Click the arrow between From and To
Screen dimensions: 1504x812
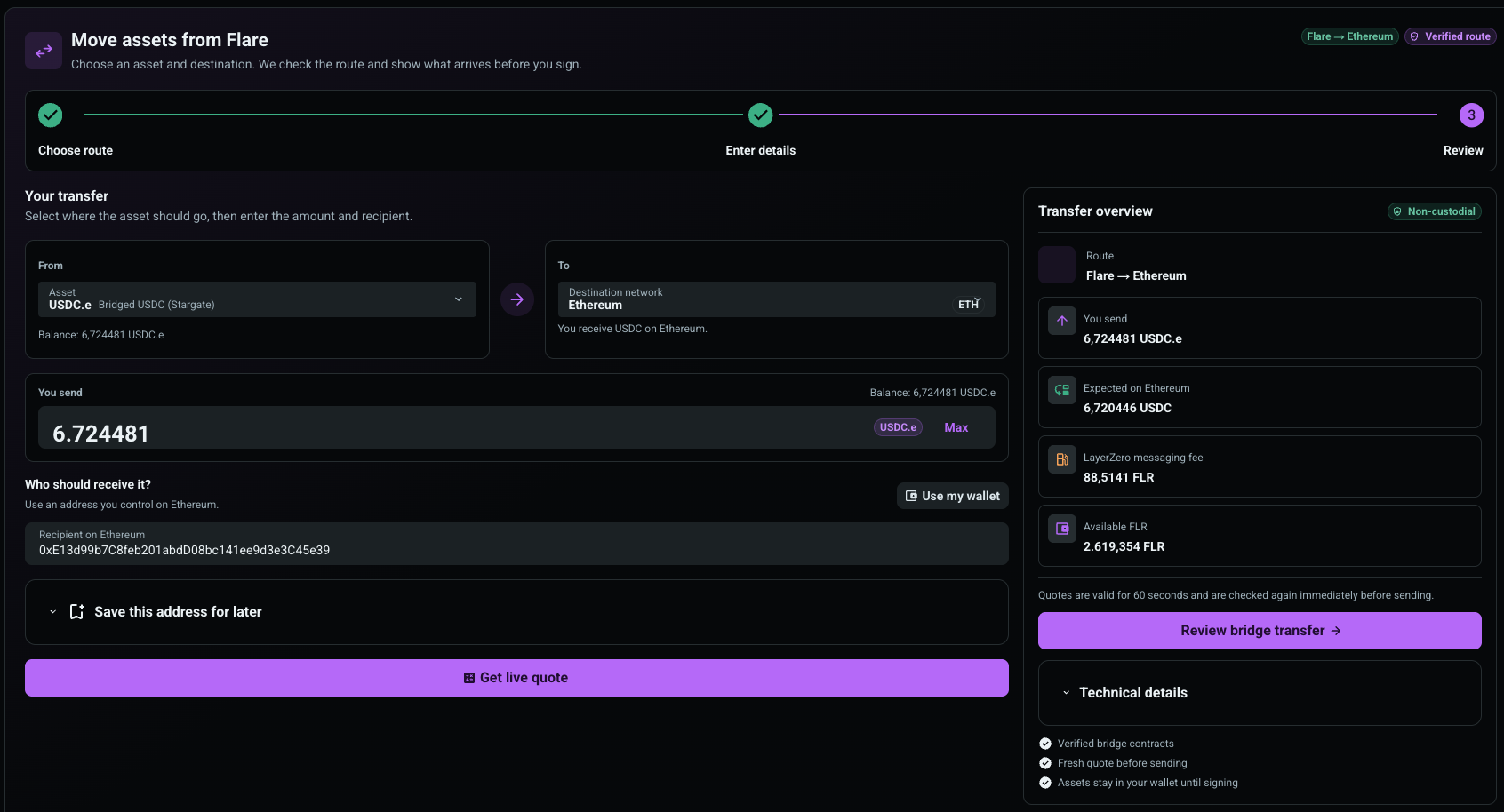tap(517, 299)
